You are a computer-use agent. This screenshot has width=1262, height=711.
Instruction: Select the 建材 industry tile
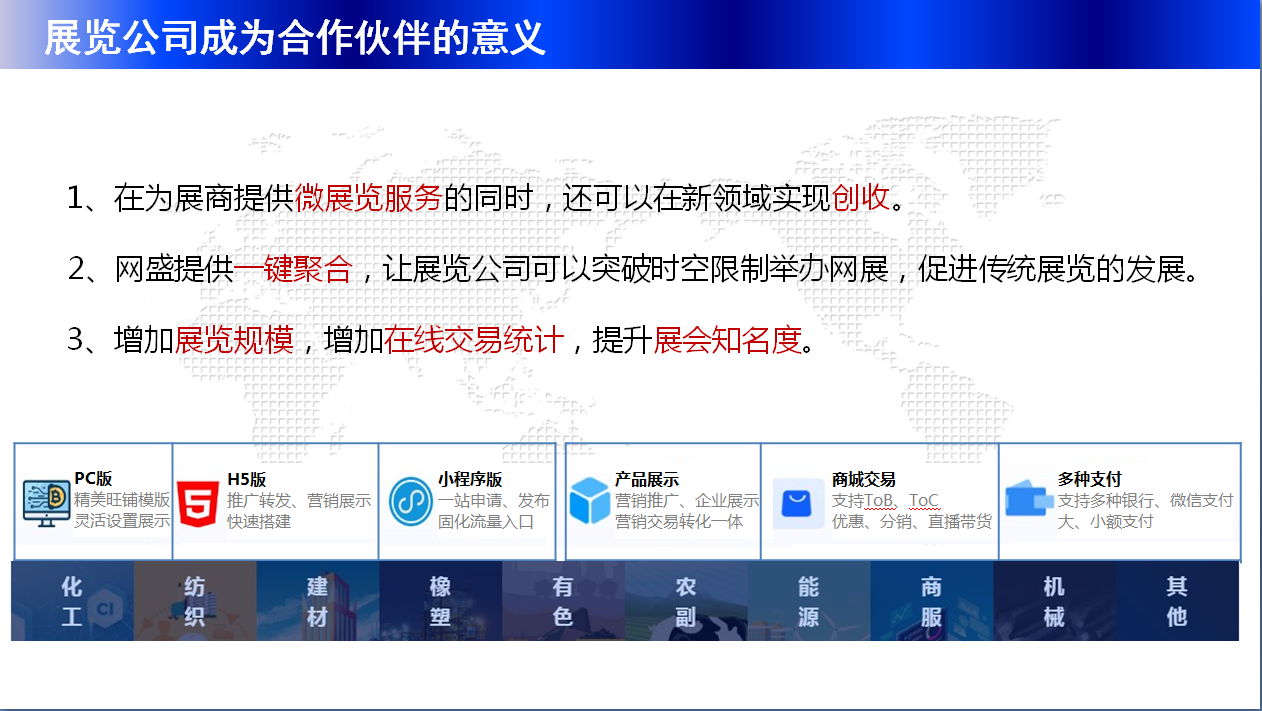click(318, 601)
